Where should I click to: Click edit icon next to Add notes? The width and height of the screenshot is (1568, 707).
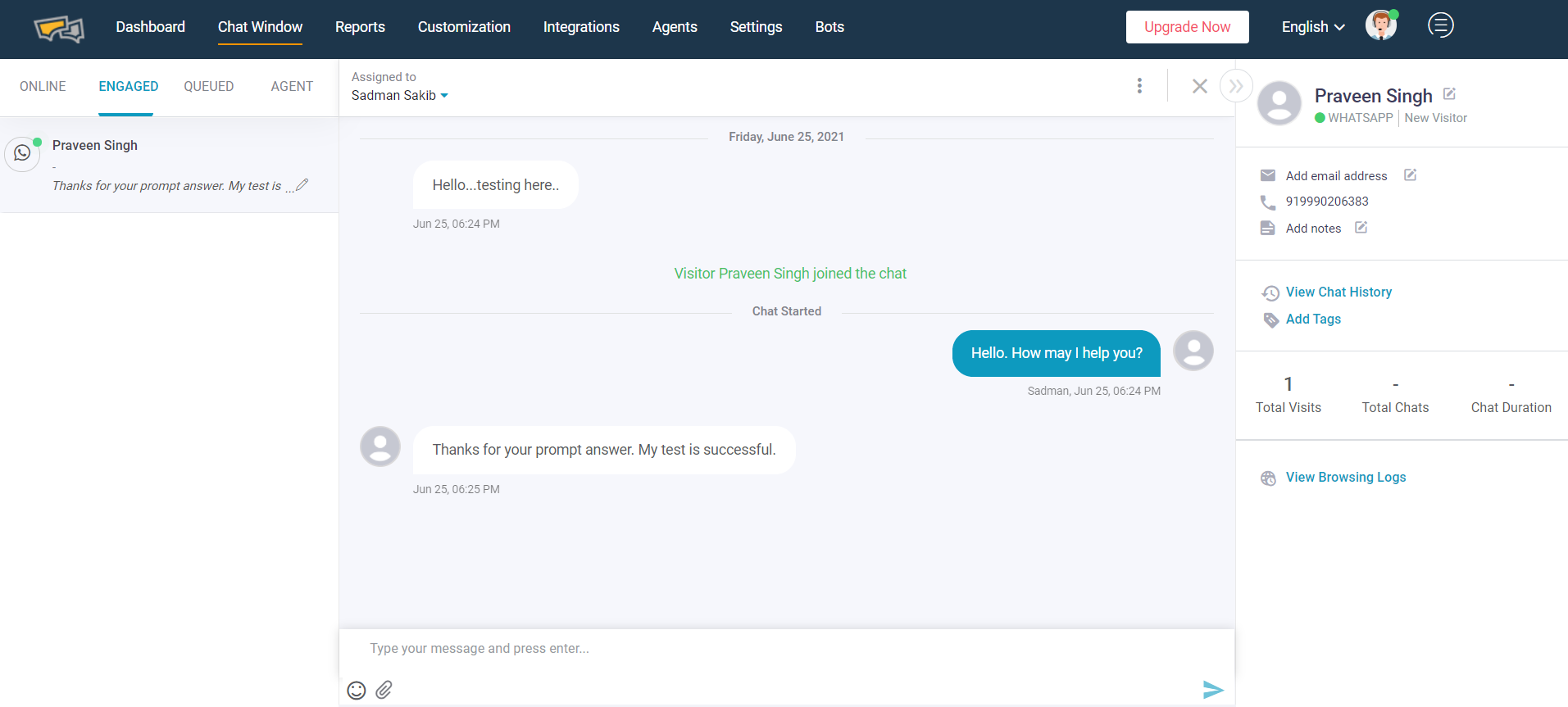(x=1361, y=228)
